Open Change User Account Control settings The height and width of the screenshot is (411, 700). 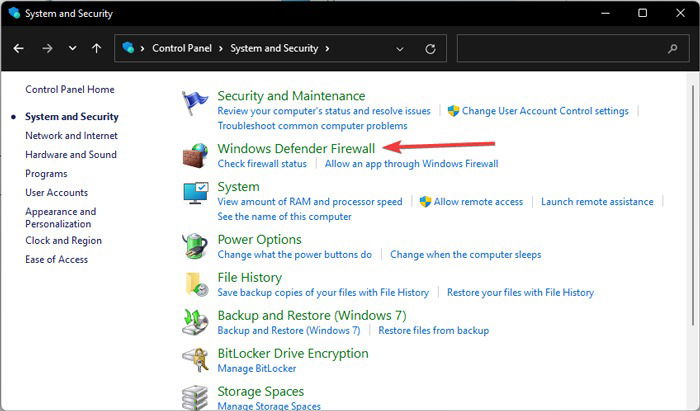[x=545, y=111]
